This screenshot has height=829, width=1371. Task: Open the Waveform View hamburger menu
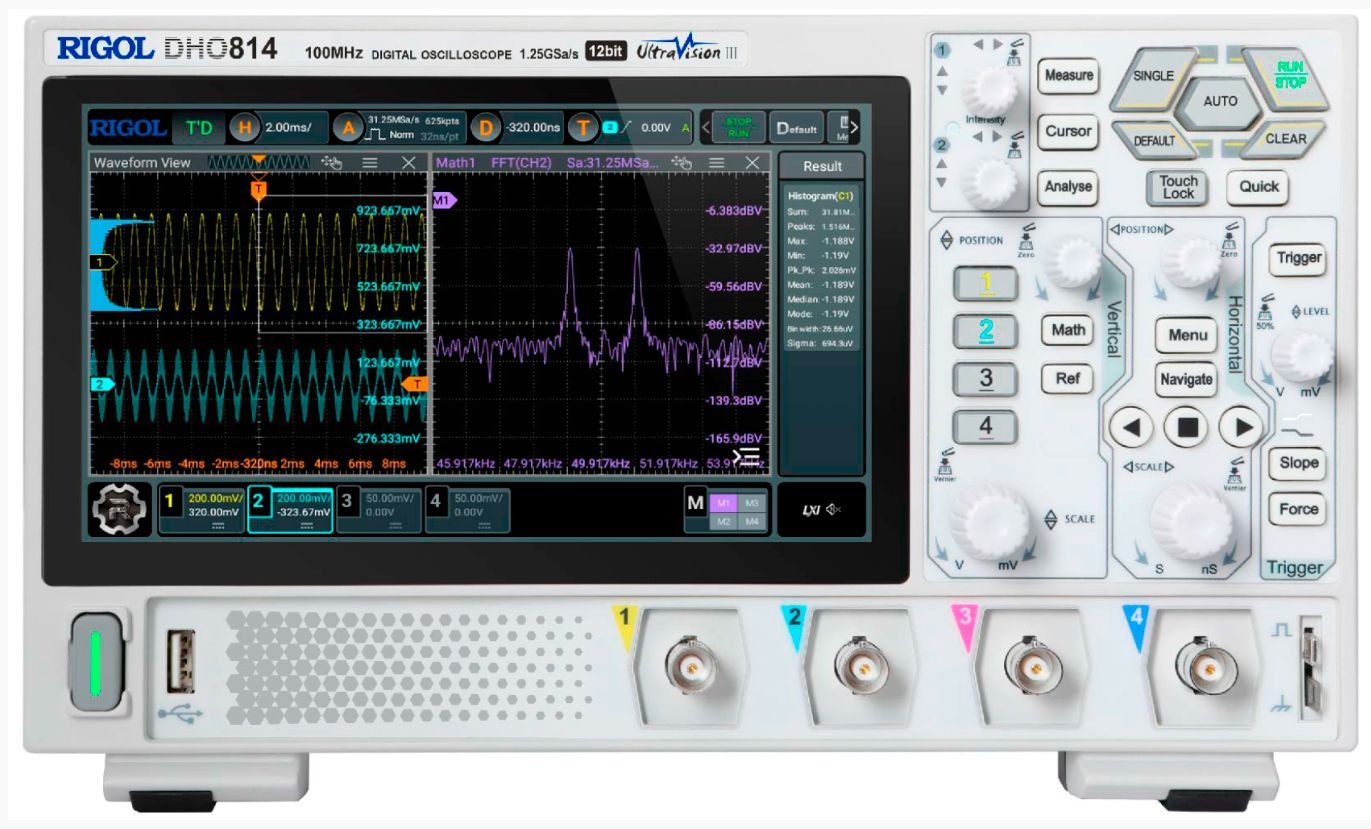click(x=370, y=163)
